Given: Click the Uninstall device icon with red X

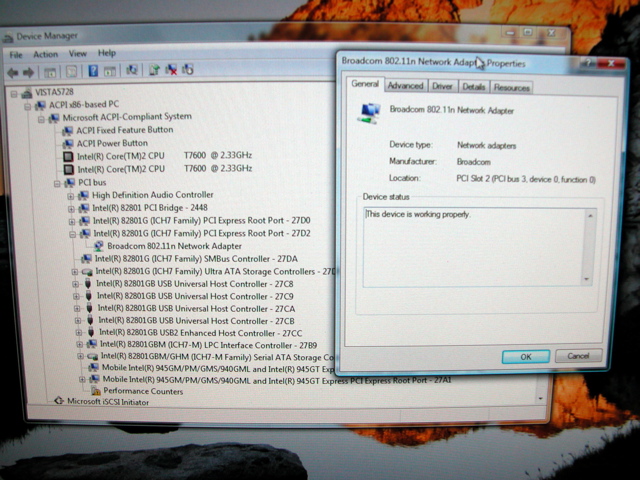Looking at the screenshot, I should [x=171, y=70].
